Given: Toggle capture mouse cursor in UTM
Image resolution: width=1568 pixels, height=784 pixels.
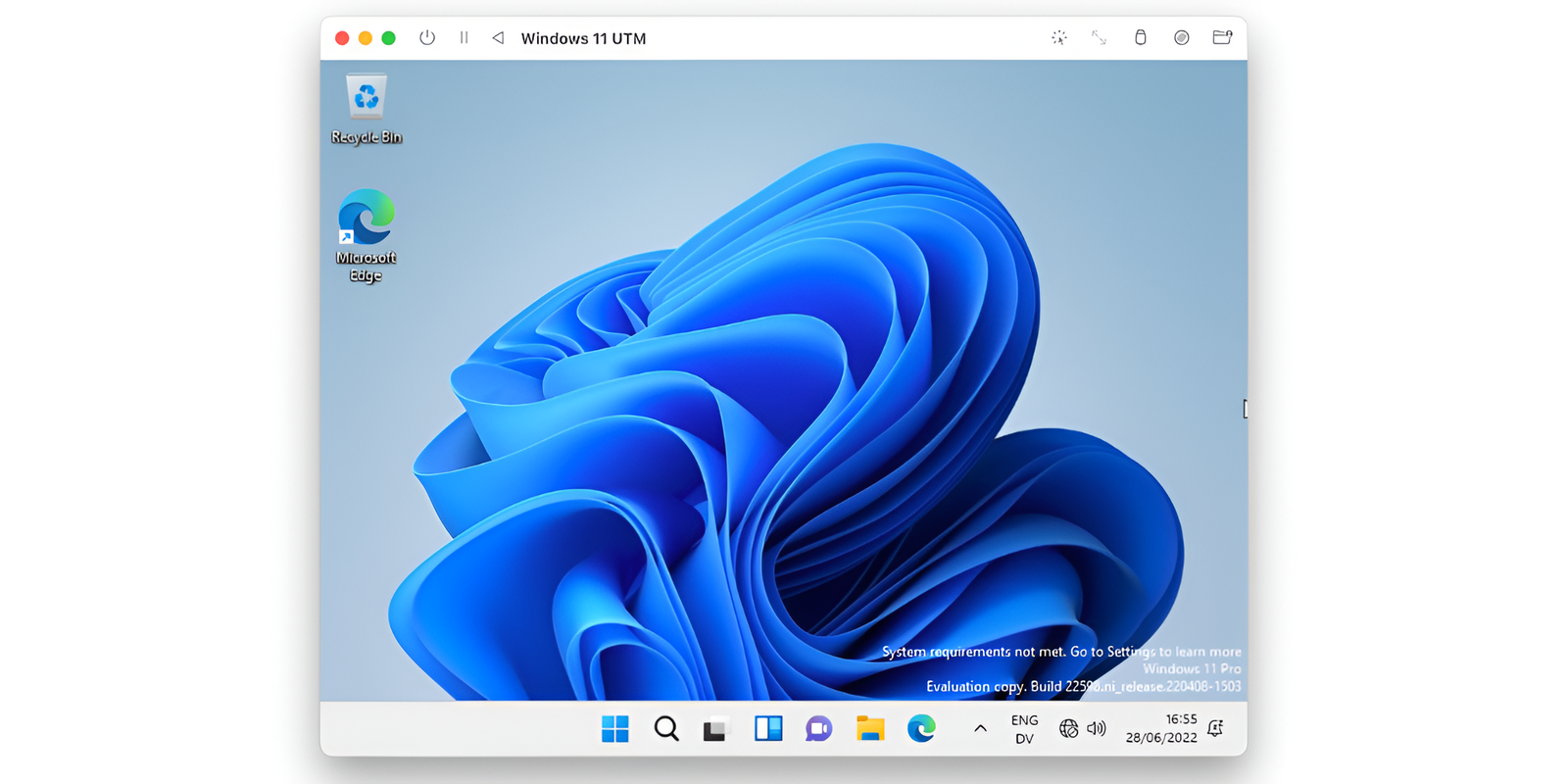Looking at the screenshot, I should tap(1059, 38).
